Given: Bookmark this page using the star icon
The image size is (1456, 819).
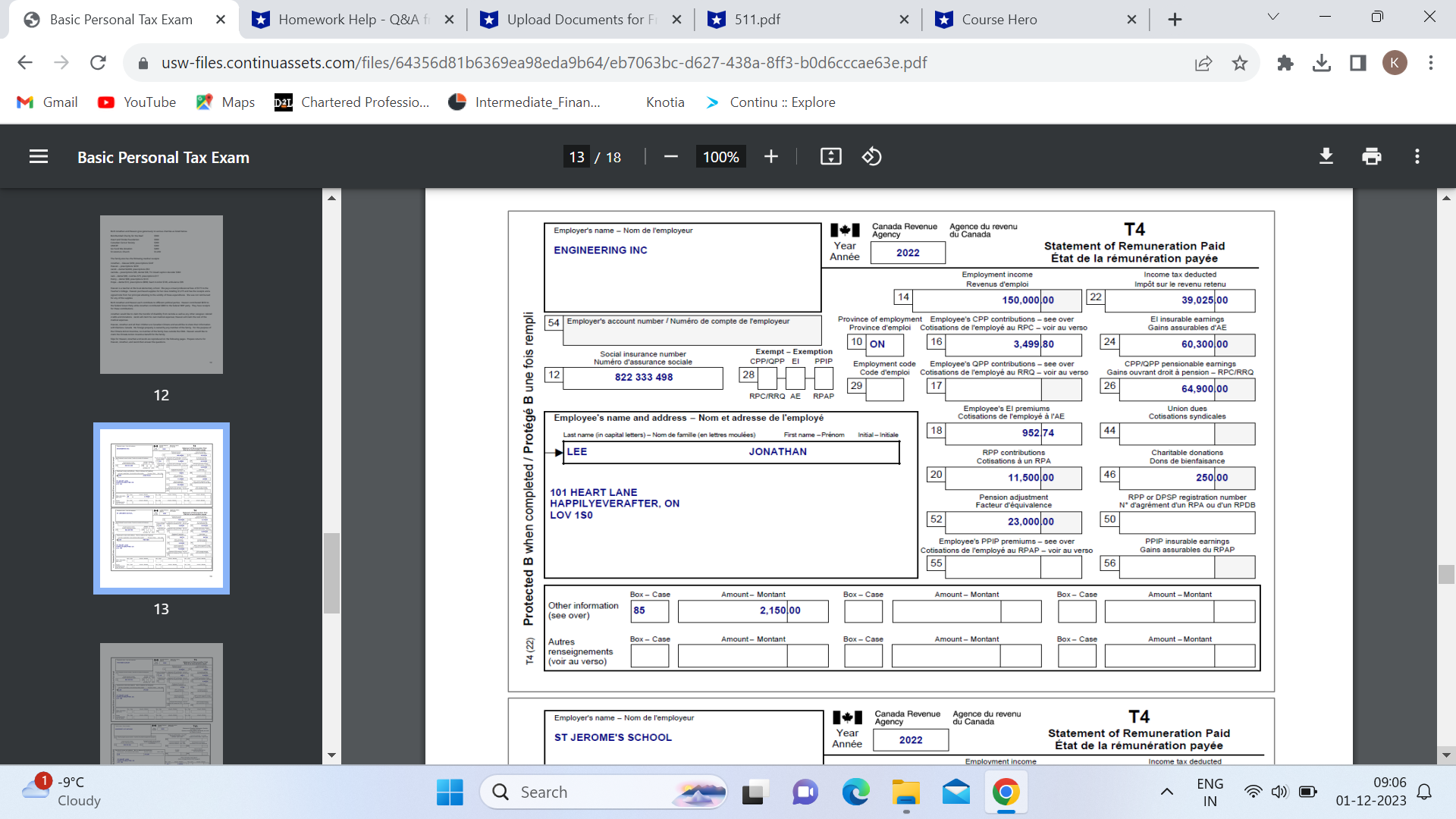Looking at the screenshot, I should [x=1240, y=63].
